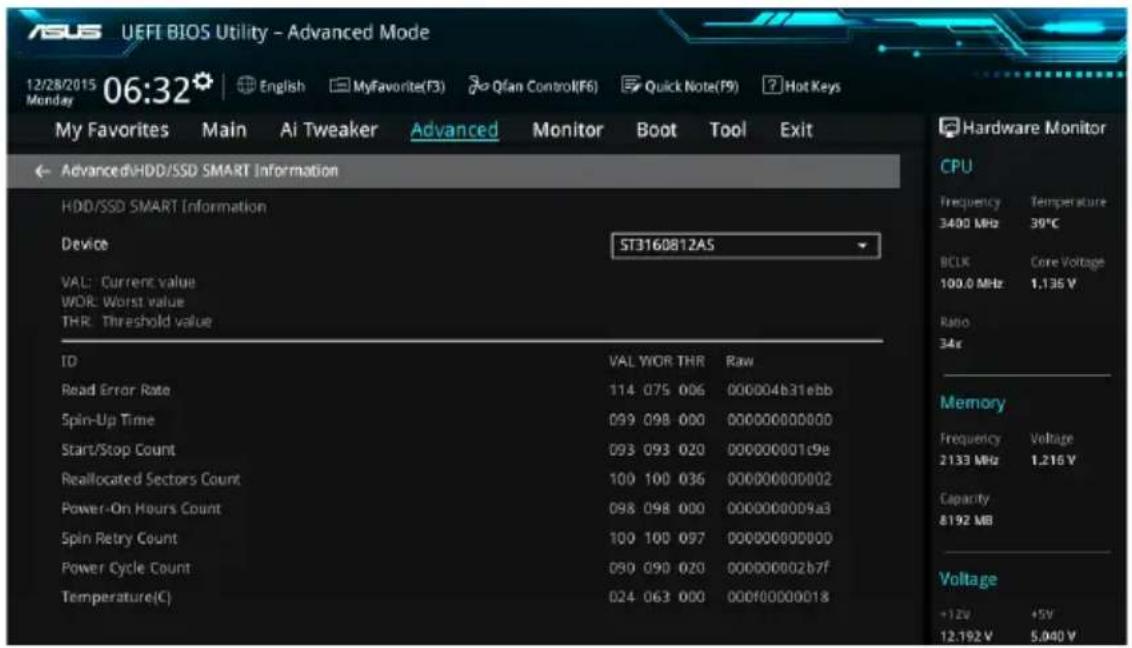
Task: Click the Core Voltage value 1.136 V
Action: [1053, 284]
